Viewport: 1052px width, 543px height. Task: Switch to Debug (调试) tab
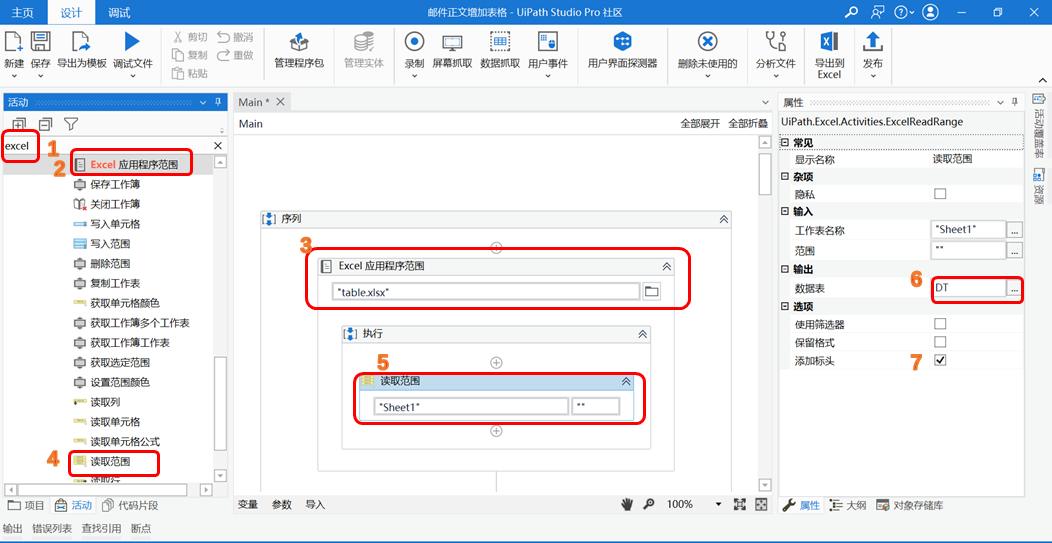click(119, 12)
